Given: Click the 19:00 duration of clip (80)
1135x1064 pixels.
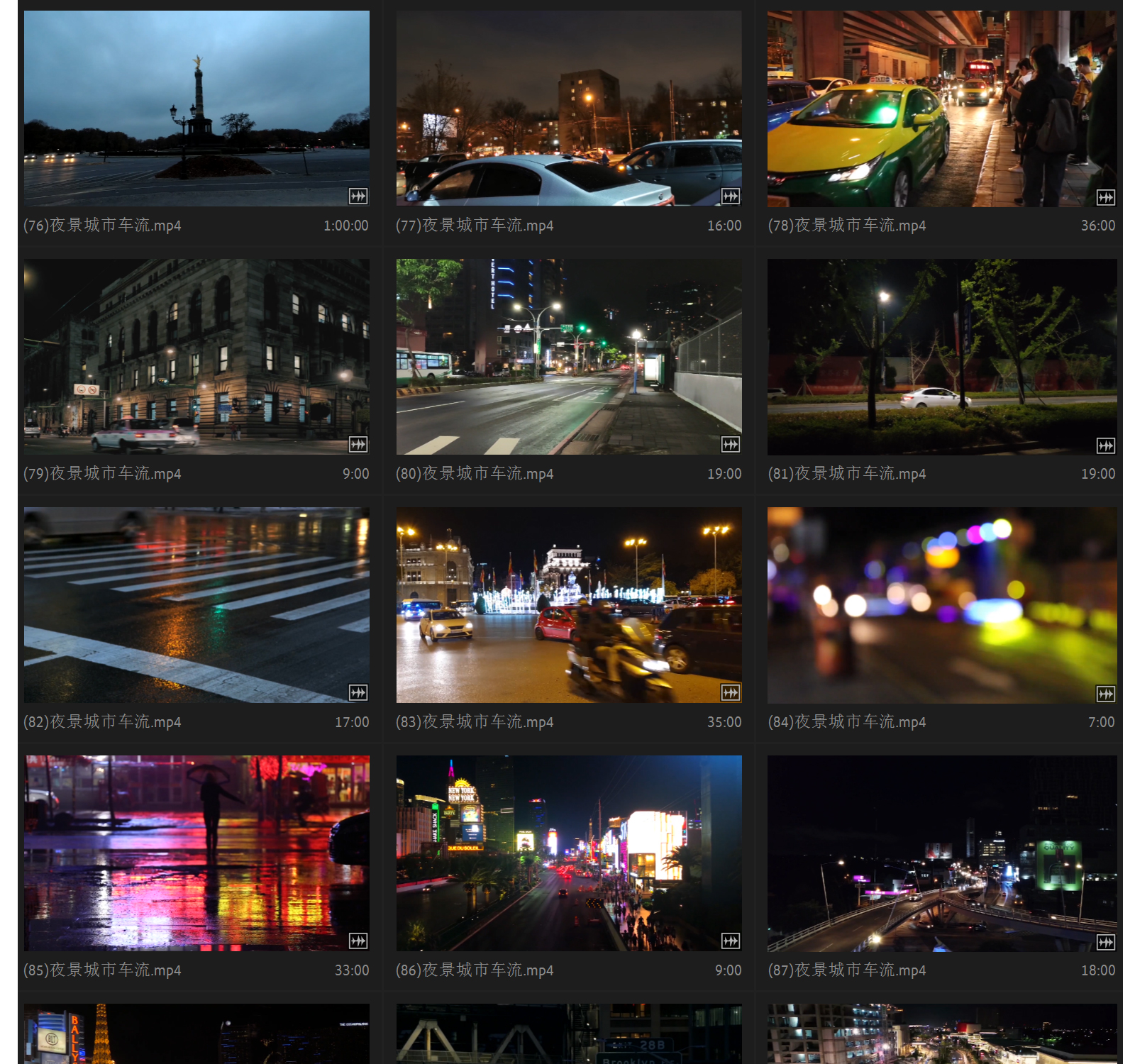Looking at the screenshot, I should [x=724, y=474].
